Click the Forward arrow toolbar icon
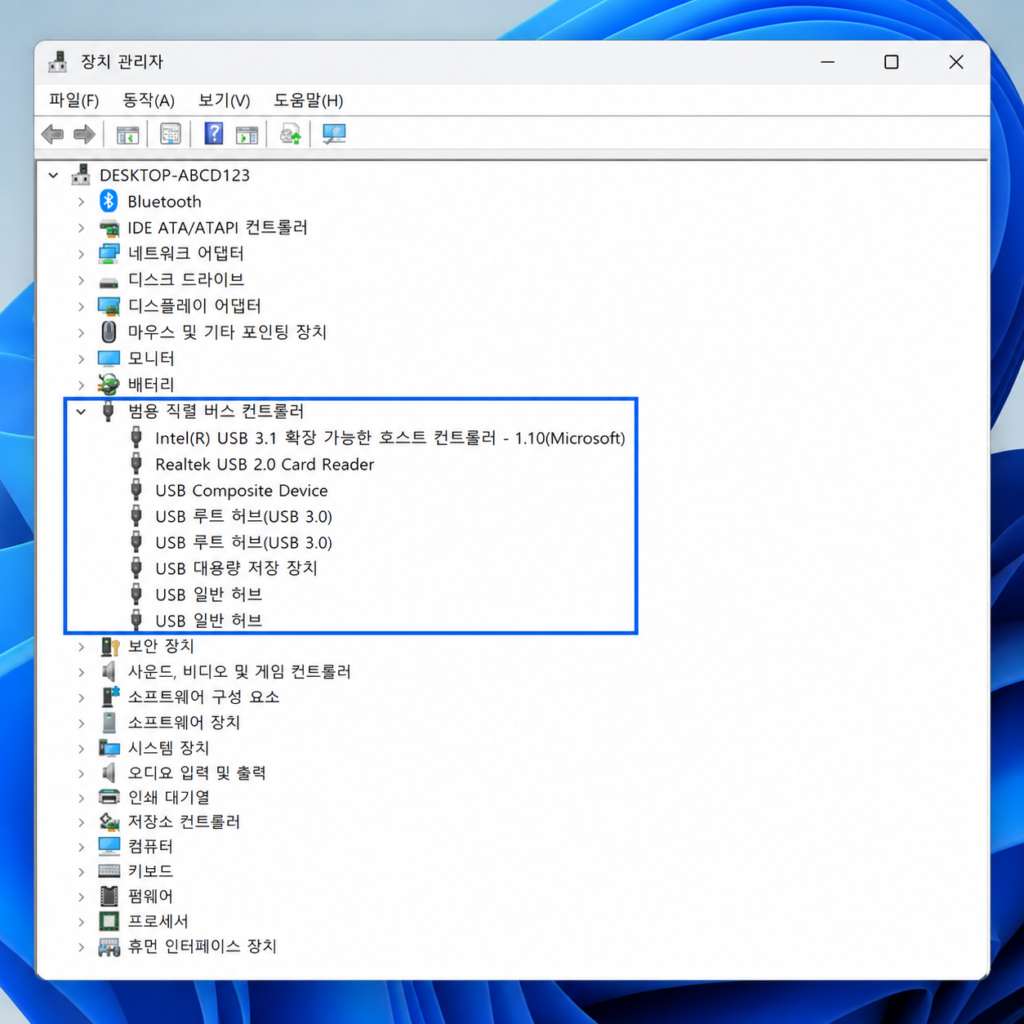 [85, 135]
